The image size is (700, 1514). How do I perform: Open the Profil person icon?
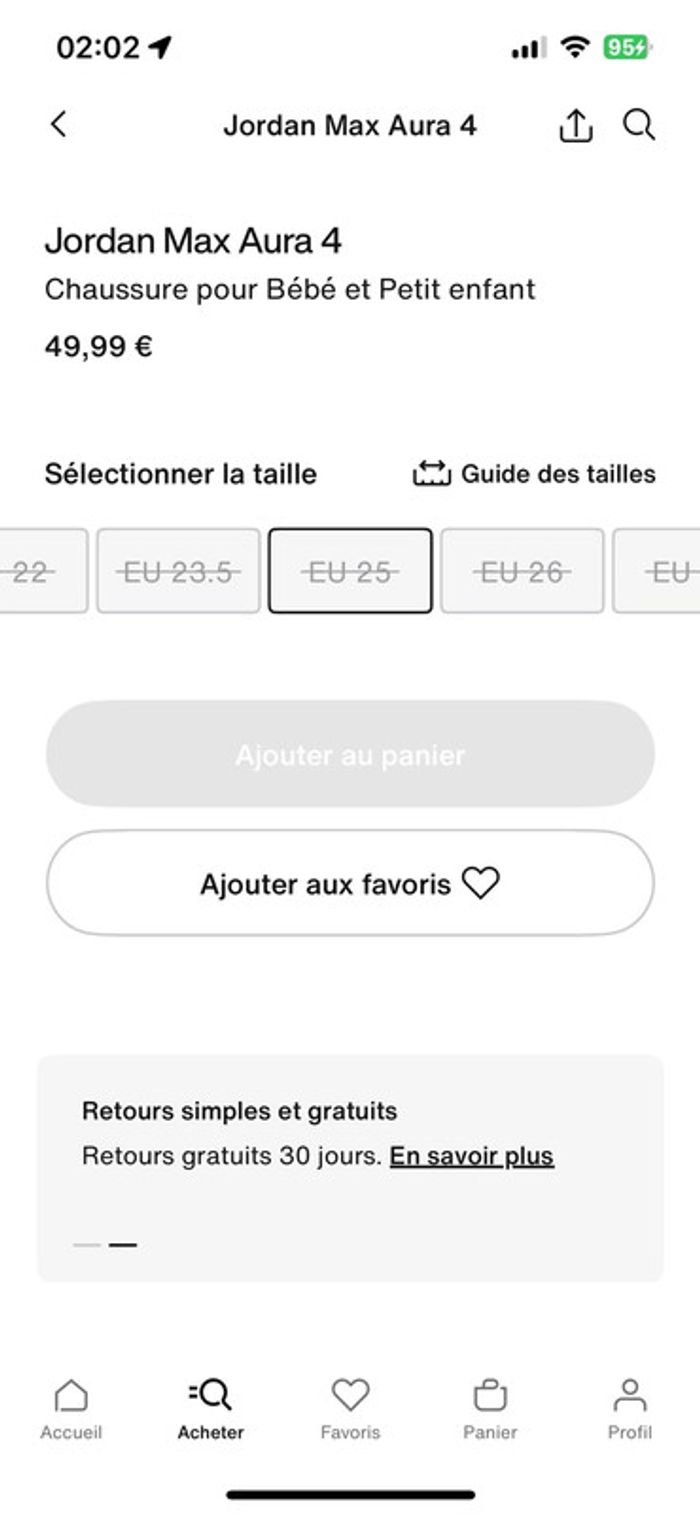pyautogui.click(x=630, y=1394)
